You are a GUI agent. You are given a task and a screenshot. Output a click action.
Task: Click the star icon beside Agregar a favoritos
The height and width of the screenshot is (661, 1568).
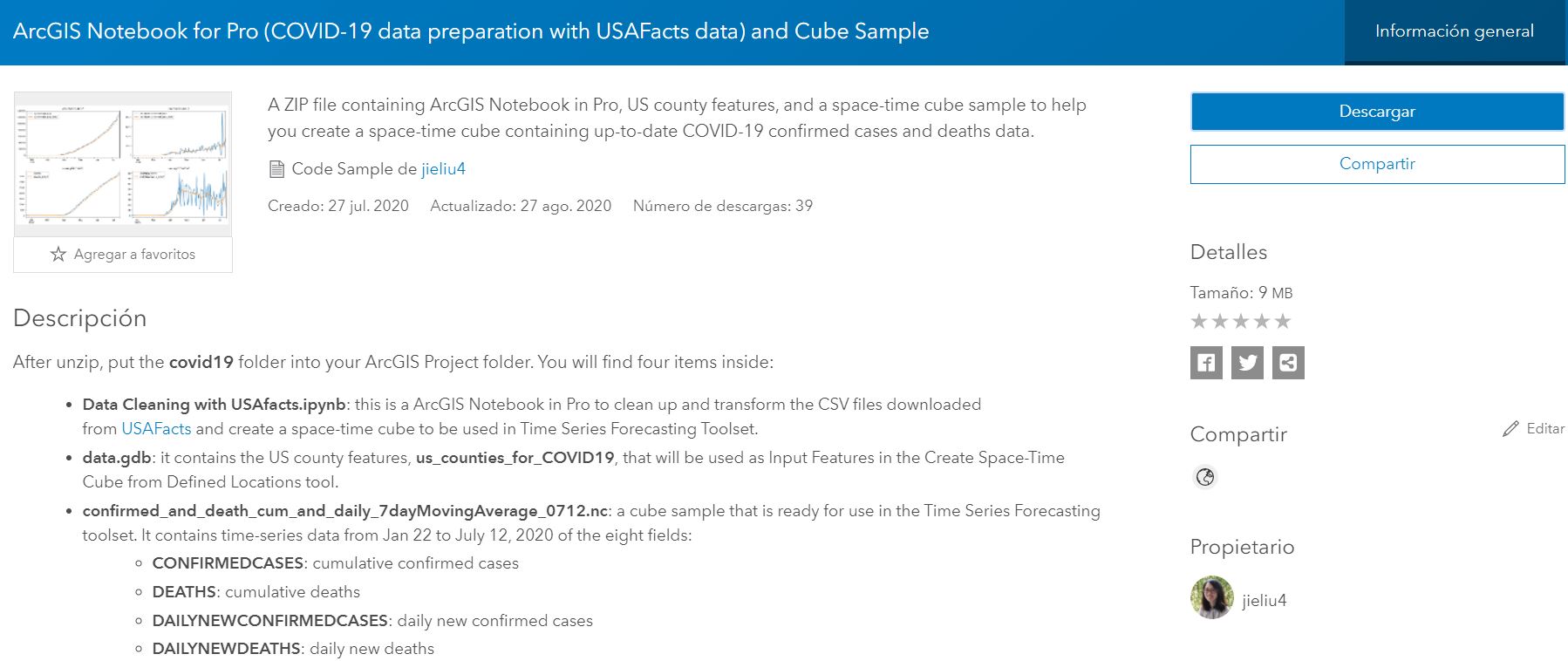coord(58,253)
